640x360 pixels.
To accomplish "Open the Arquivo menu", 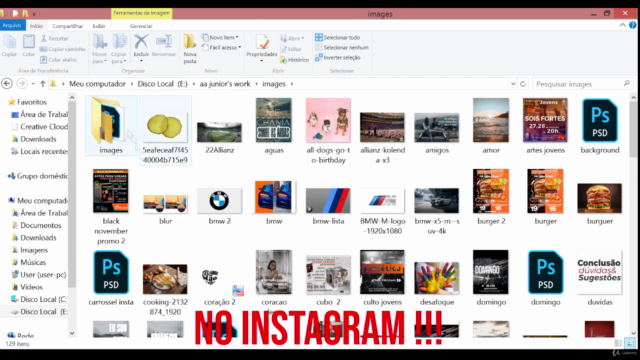I will (x=12, y=25).
